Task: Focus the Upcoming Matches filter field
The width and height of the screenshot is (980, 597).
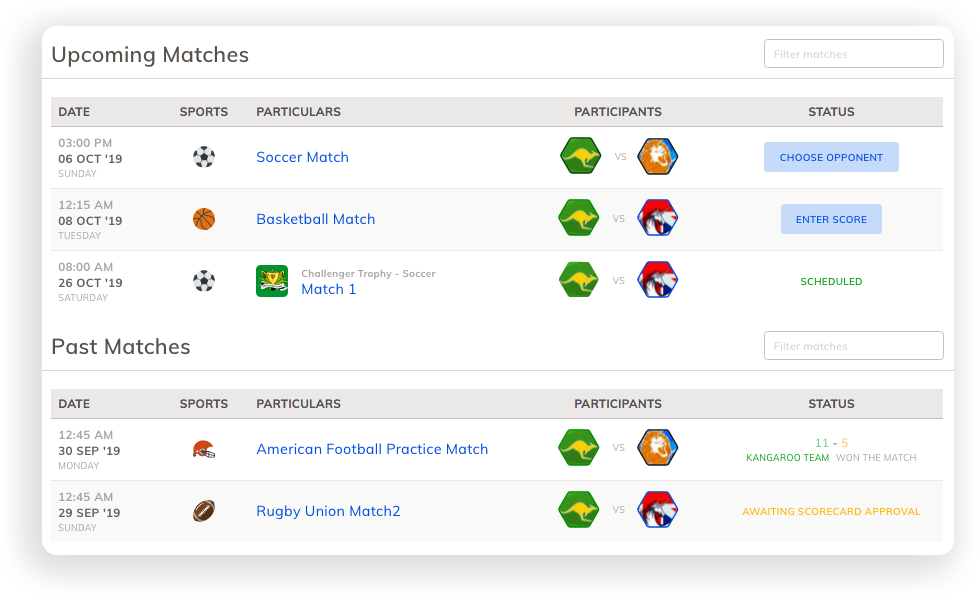Action: (853, 54)
